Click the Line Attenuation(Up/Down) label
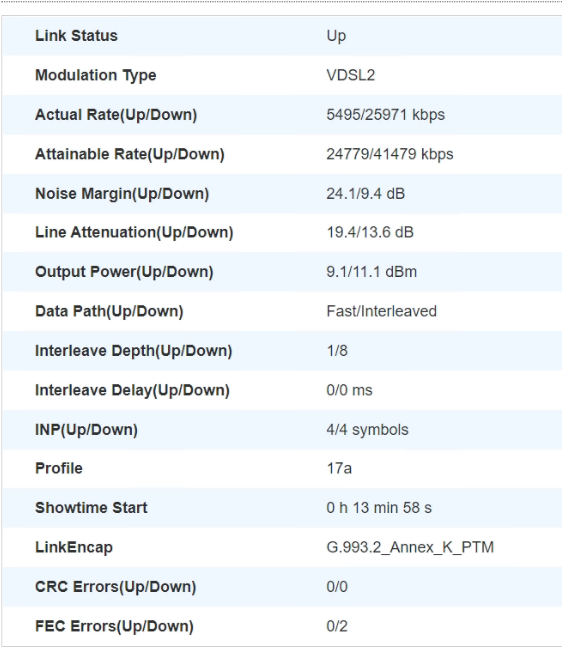562x662 pixels. tap(134, 233)
